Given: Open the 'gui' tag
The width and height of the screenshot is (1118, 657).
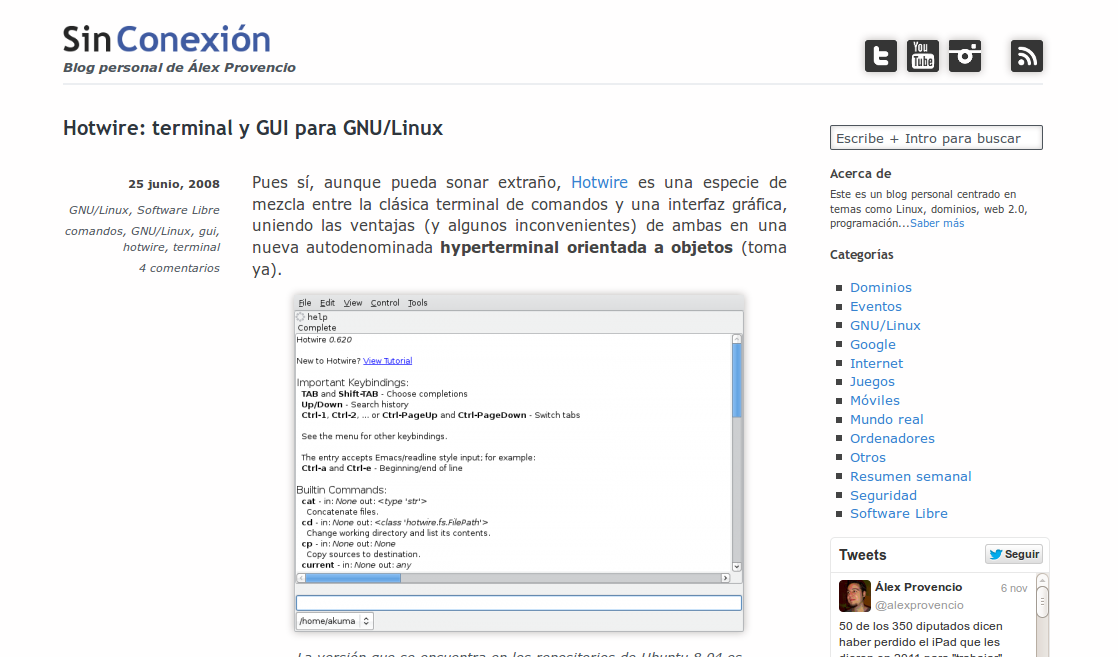Looking at the screenshot, I should (x=208, y=232).
